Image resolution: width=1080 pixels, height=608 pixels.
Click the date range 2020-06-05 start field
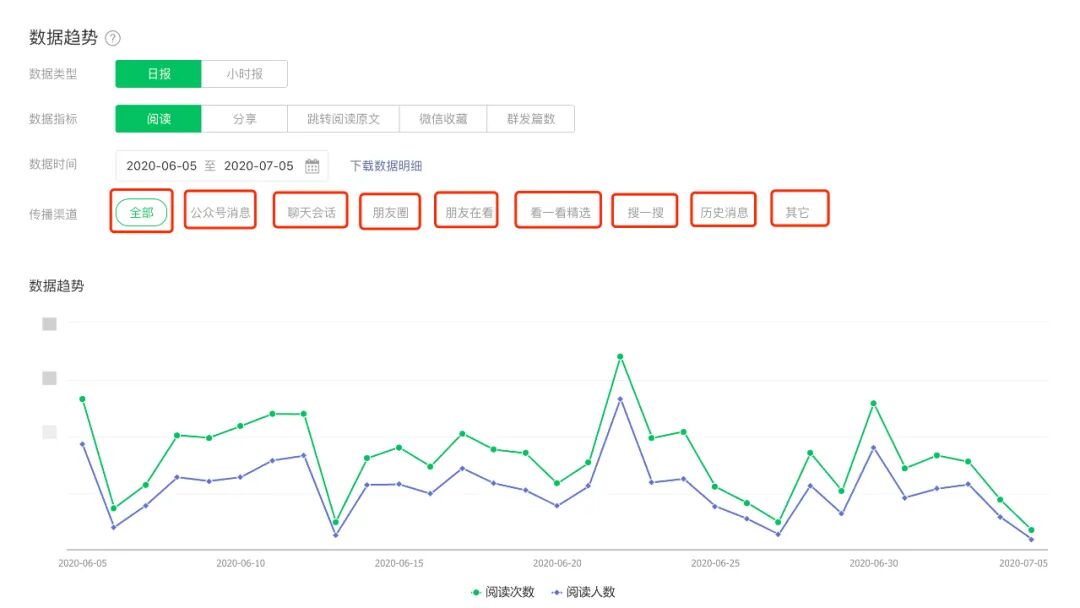click(x=161, y=166)
